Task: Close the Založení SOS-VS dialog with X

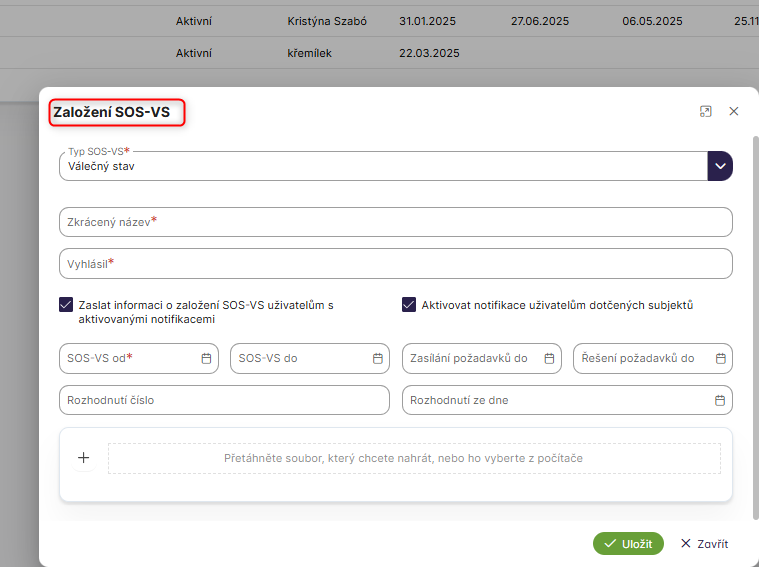Action: 734,112
